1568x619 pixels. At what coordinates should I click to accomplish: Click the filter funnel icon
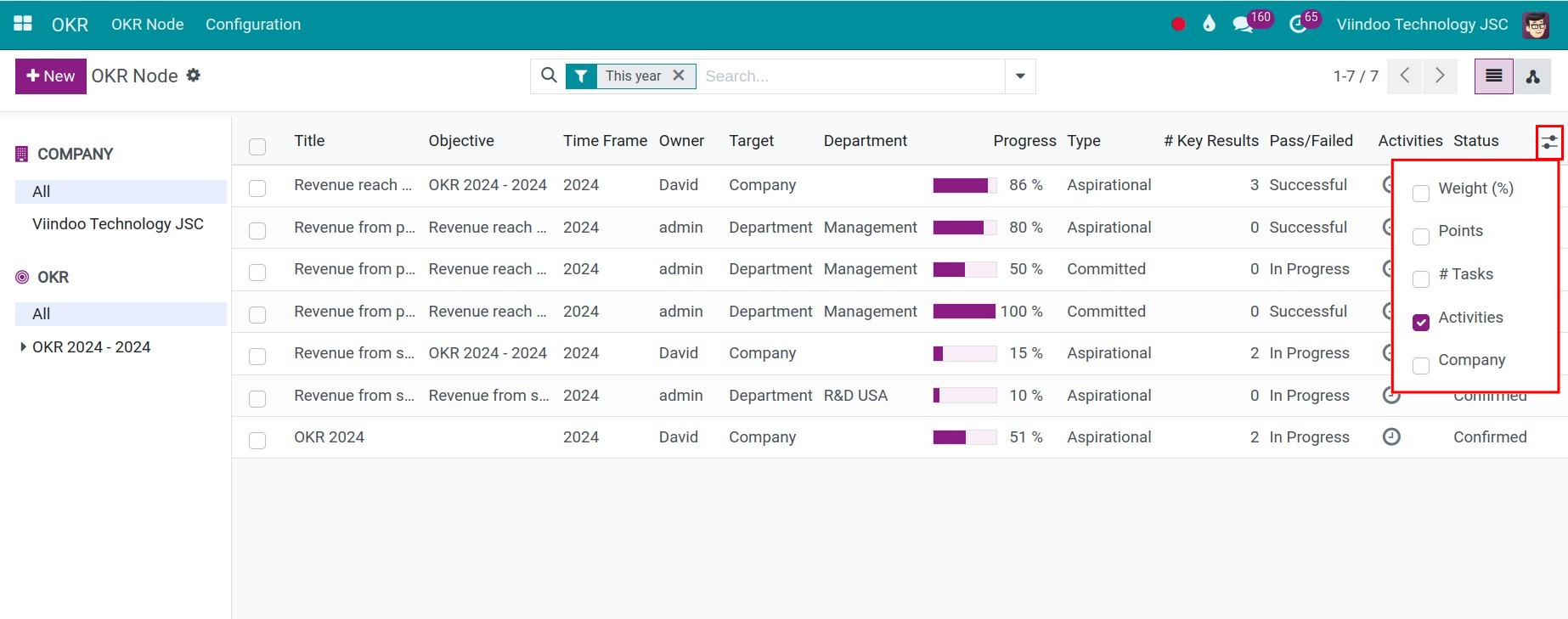581,76
